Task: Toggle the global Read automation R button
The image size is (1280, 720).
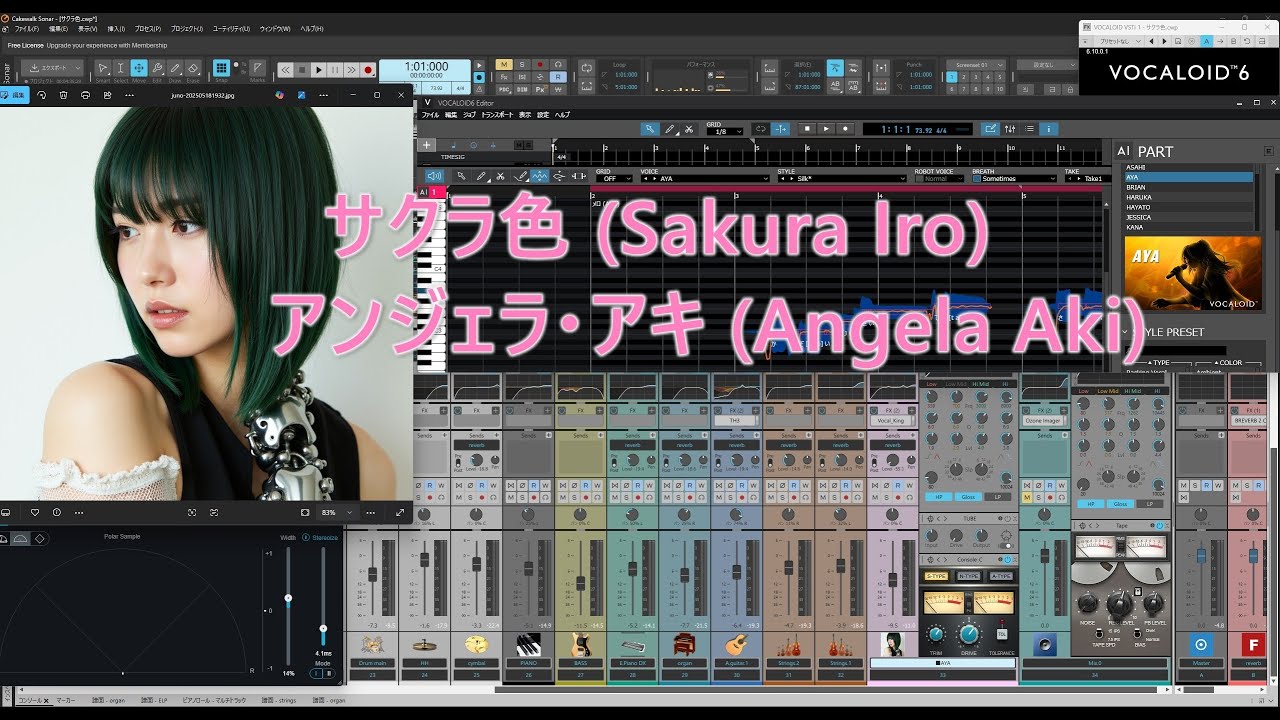Action: click(x=557, y=76)
